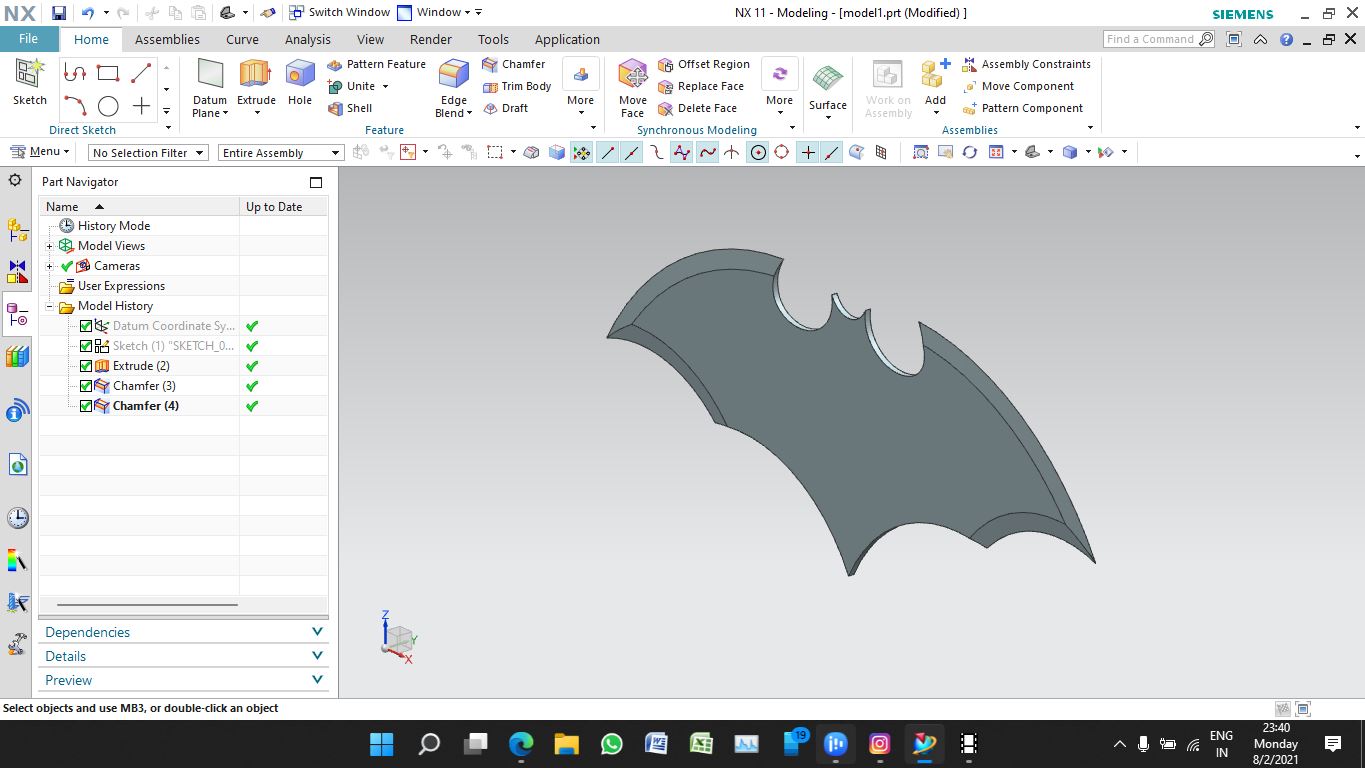Open the File tab

(28, 39)
